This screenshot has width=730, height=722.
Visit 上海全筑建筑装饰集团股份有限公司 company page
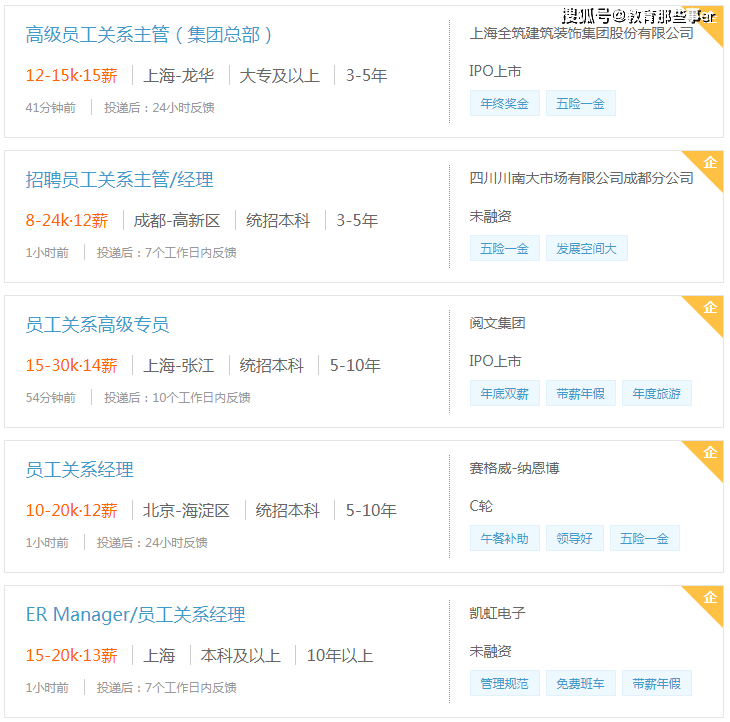click(x=581, y=33)
